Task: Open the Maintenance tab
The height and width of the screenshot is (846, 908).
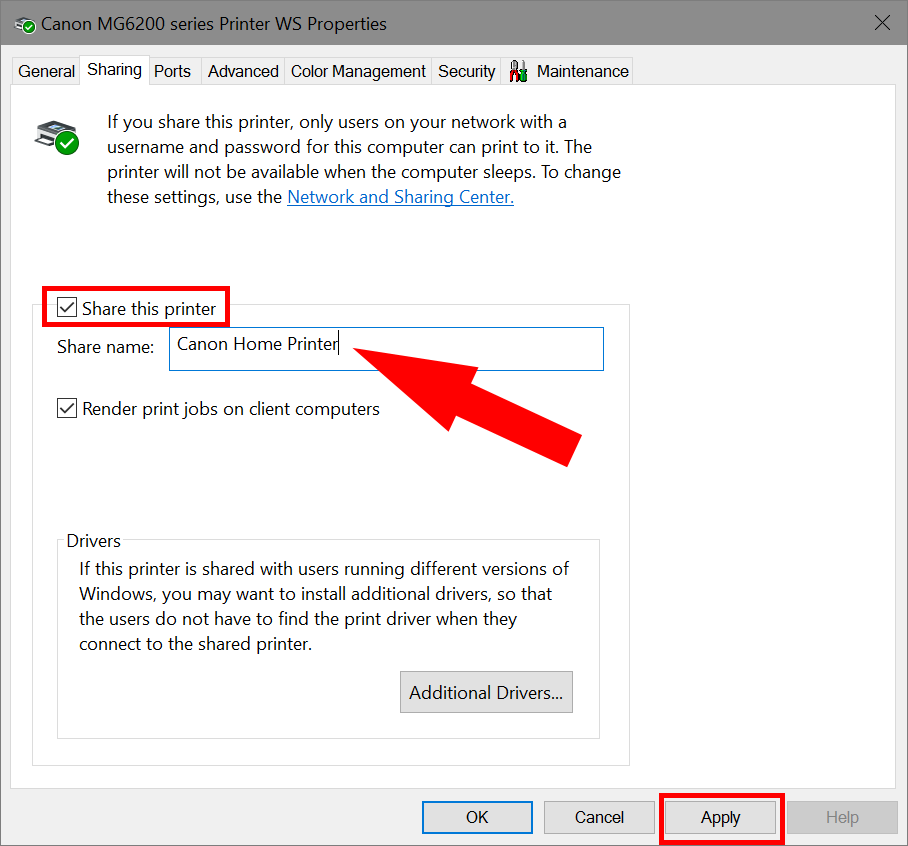Action: click(x=567, y=71)
